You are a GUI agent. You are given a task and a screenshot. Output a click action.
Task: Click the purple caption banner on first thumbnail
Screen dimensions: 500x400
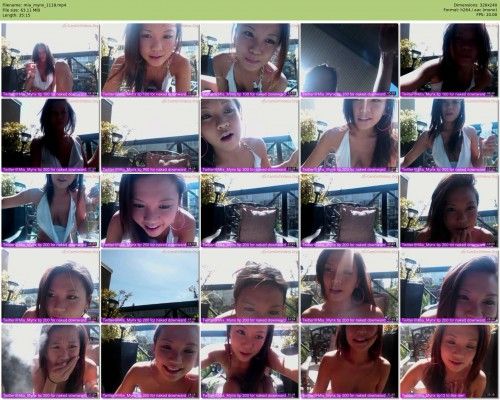pos(50,94)
